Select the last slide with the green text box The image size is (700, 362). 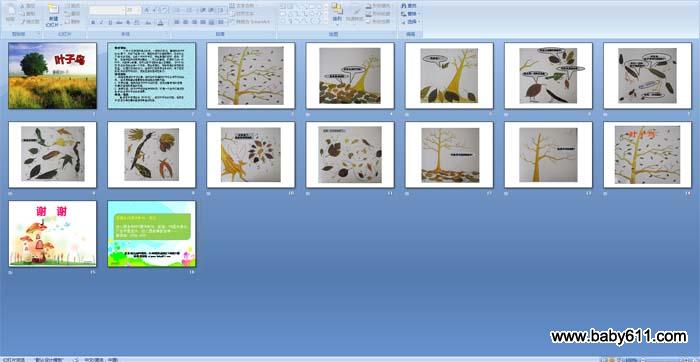[x=152, y=234]
